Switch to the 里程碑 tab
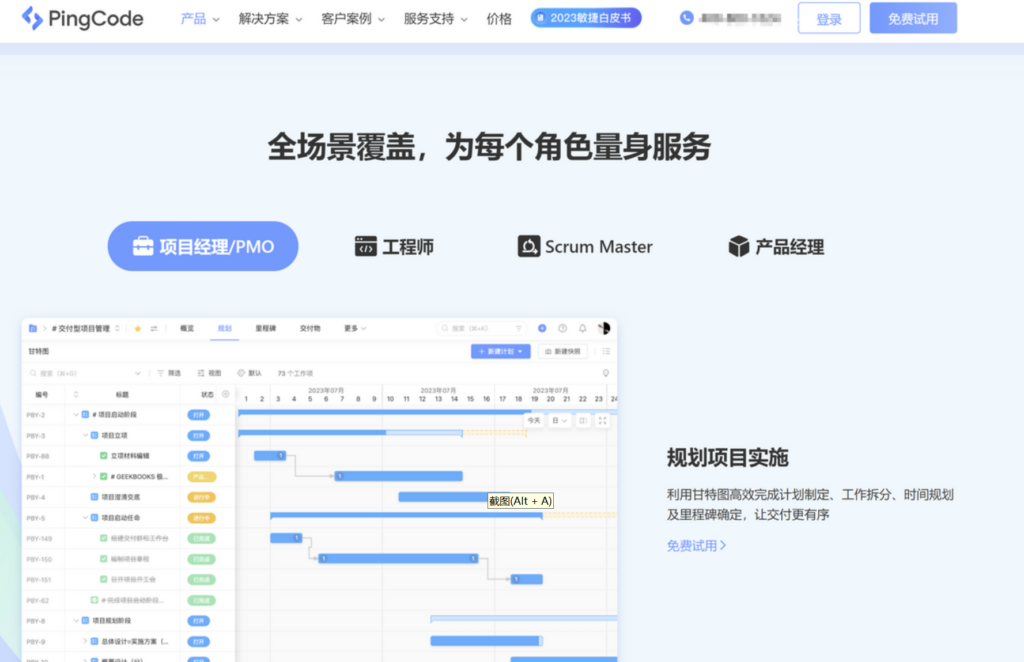 (264, 326)
